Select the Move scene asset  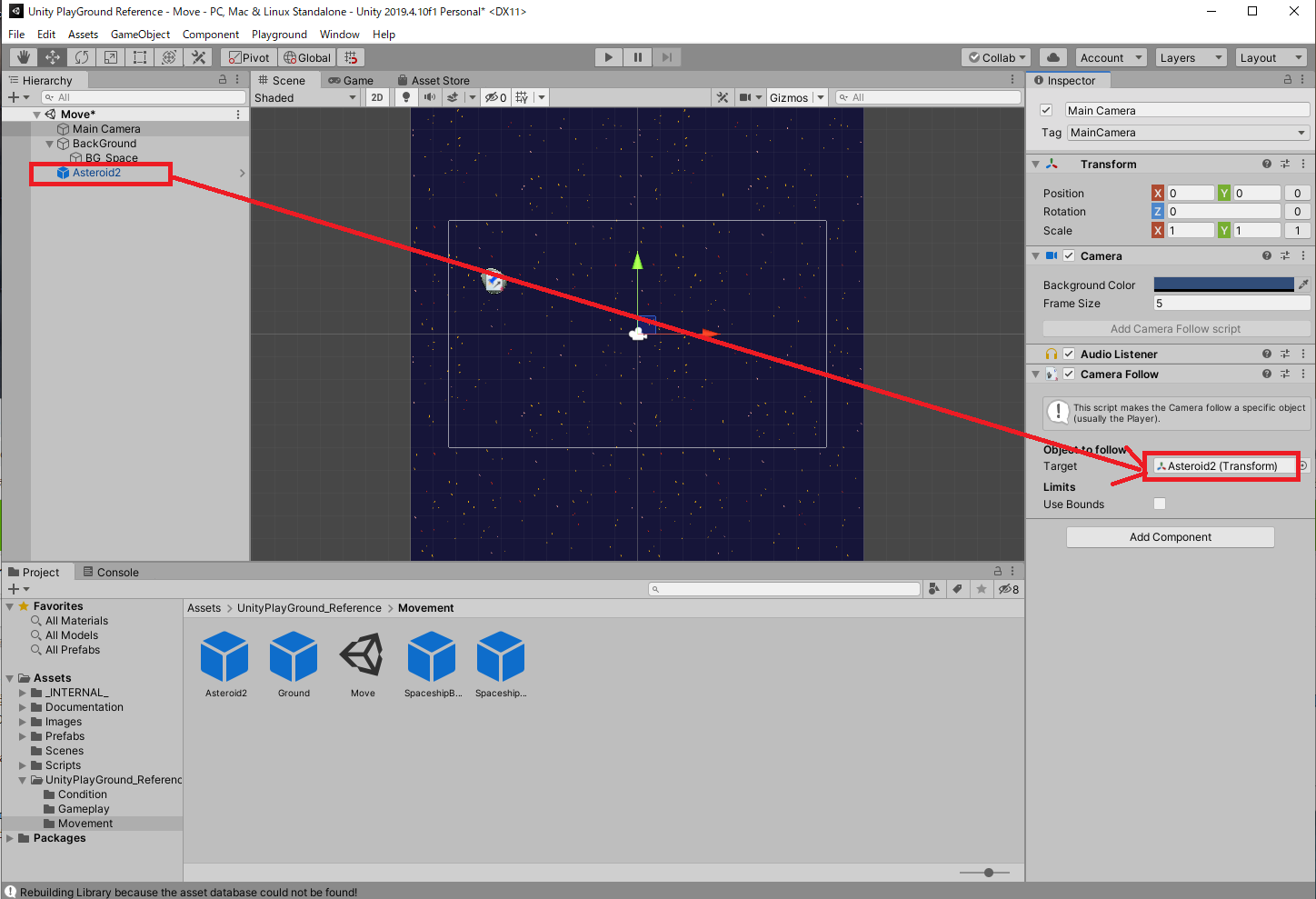363,664
